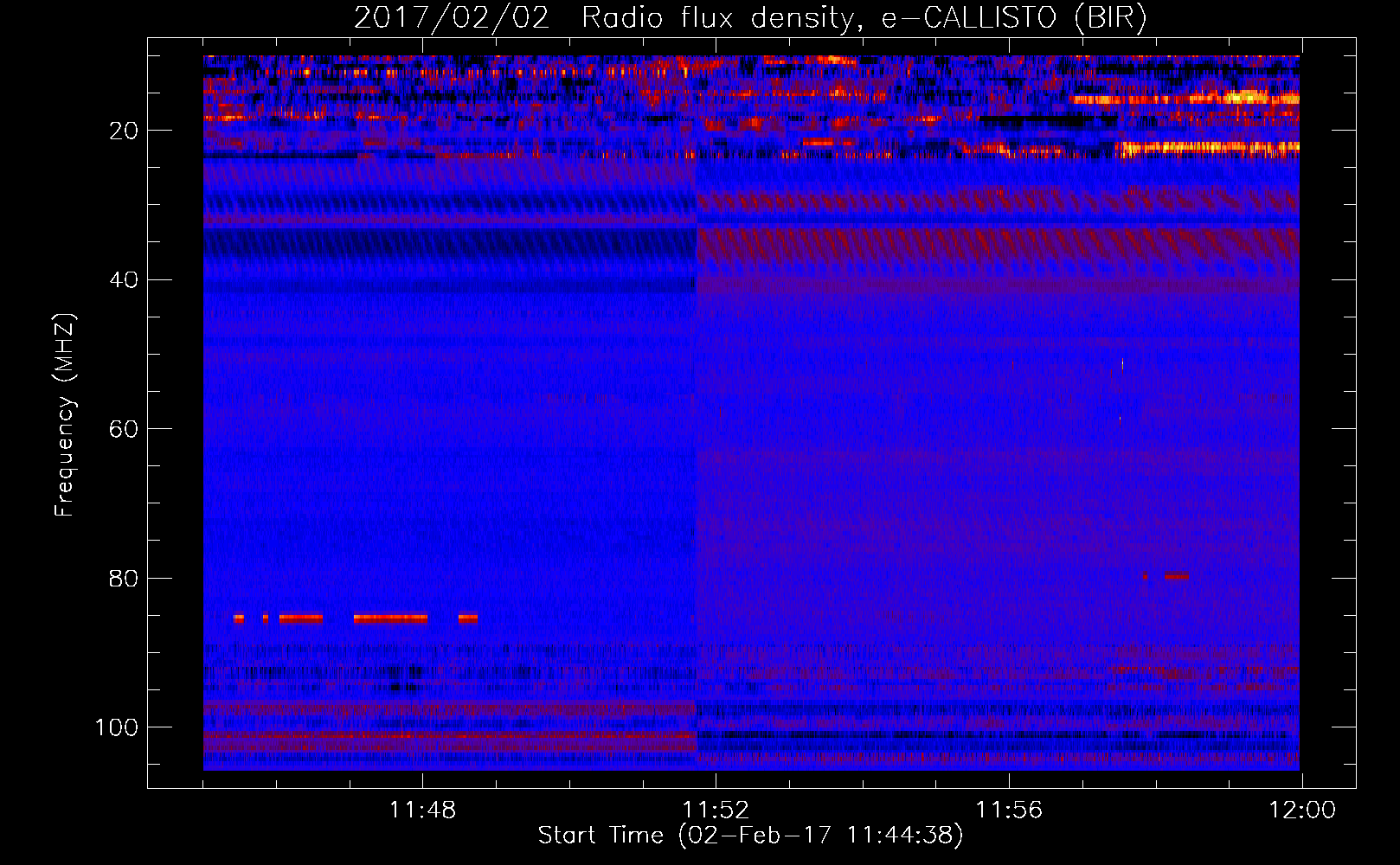
Task: Click the red horizontal band near 101 MHz
Action: pos(450,737)
